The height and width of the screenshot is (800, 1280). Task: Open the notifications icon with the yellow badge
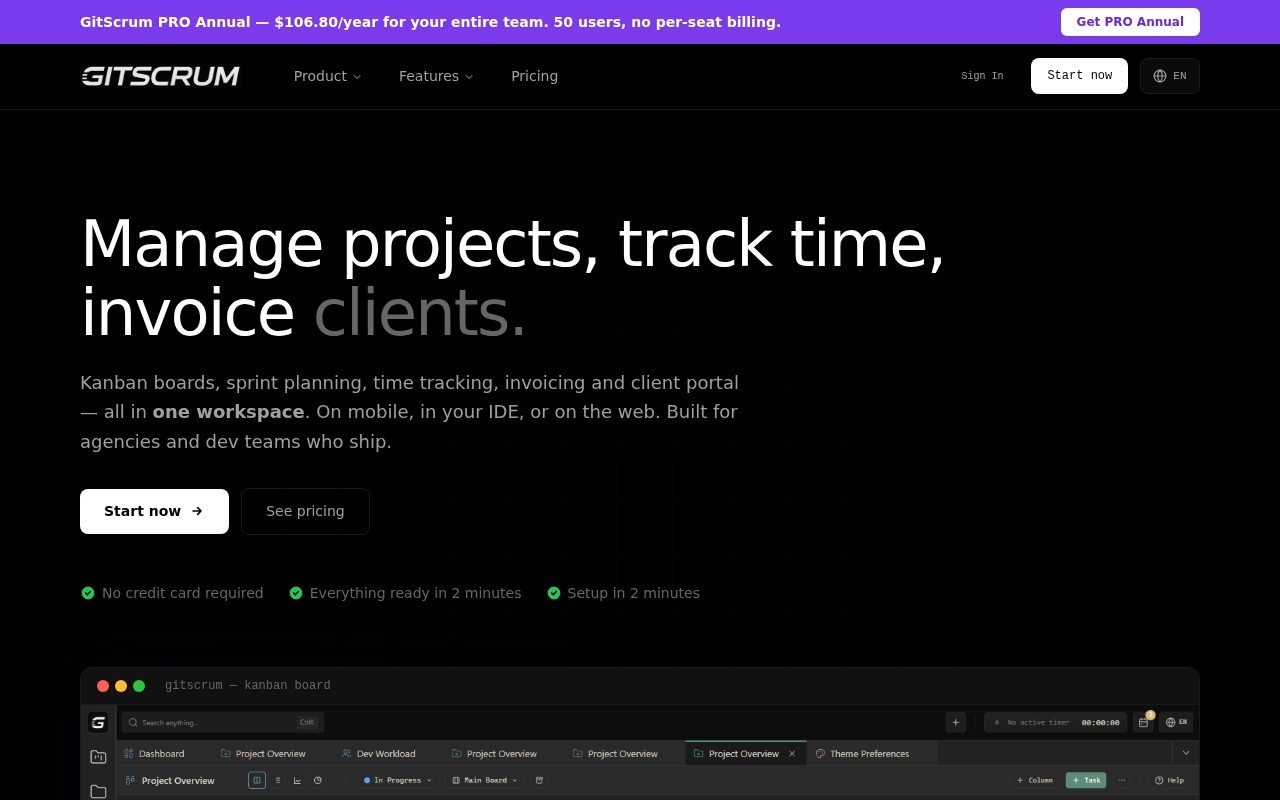[1144, 722]
